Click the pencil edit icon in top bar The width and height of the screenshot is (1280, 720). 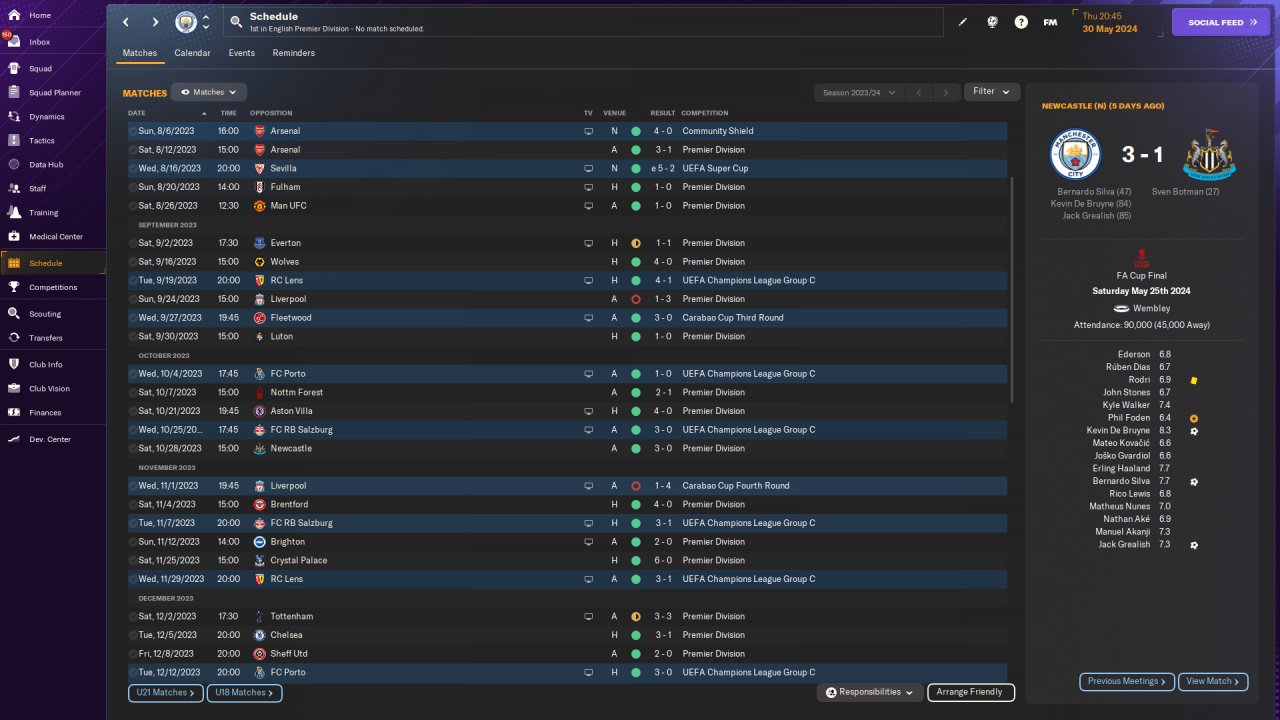coord(963,22)
